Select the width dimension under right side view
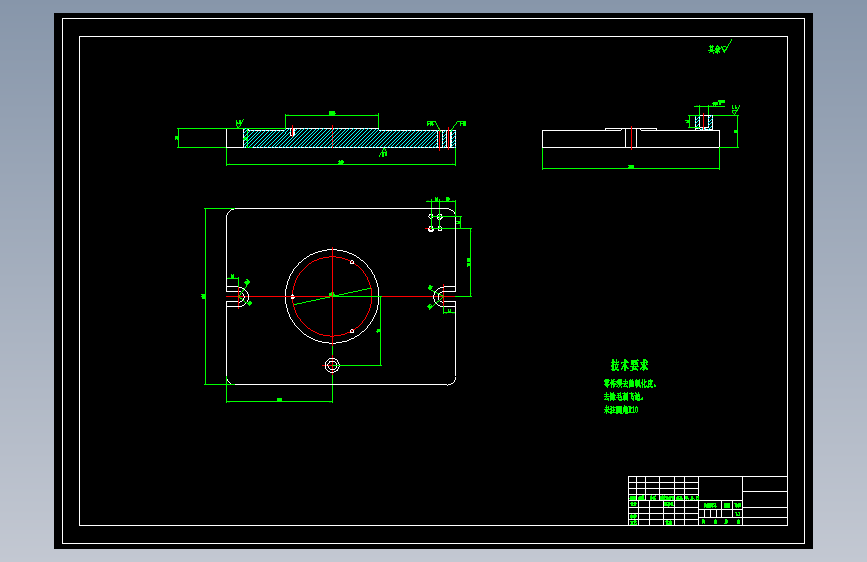The width and height of the screenshot is (867, 562). click(631, 168)
